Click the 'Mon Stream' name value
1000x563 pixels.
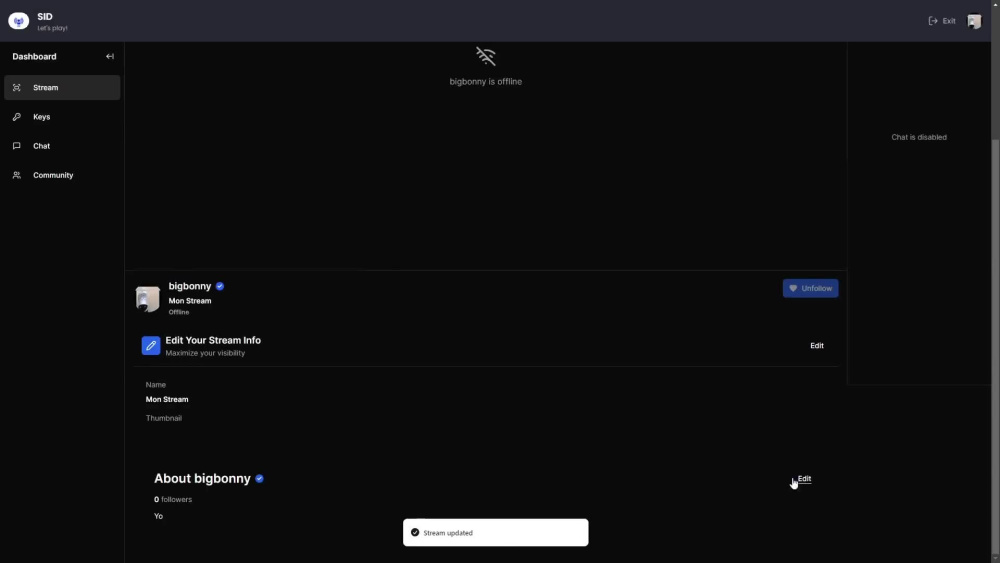[167, 399]
